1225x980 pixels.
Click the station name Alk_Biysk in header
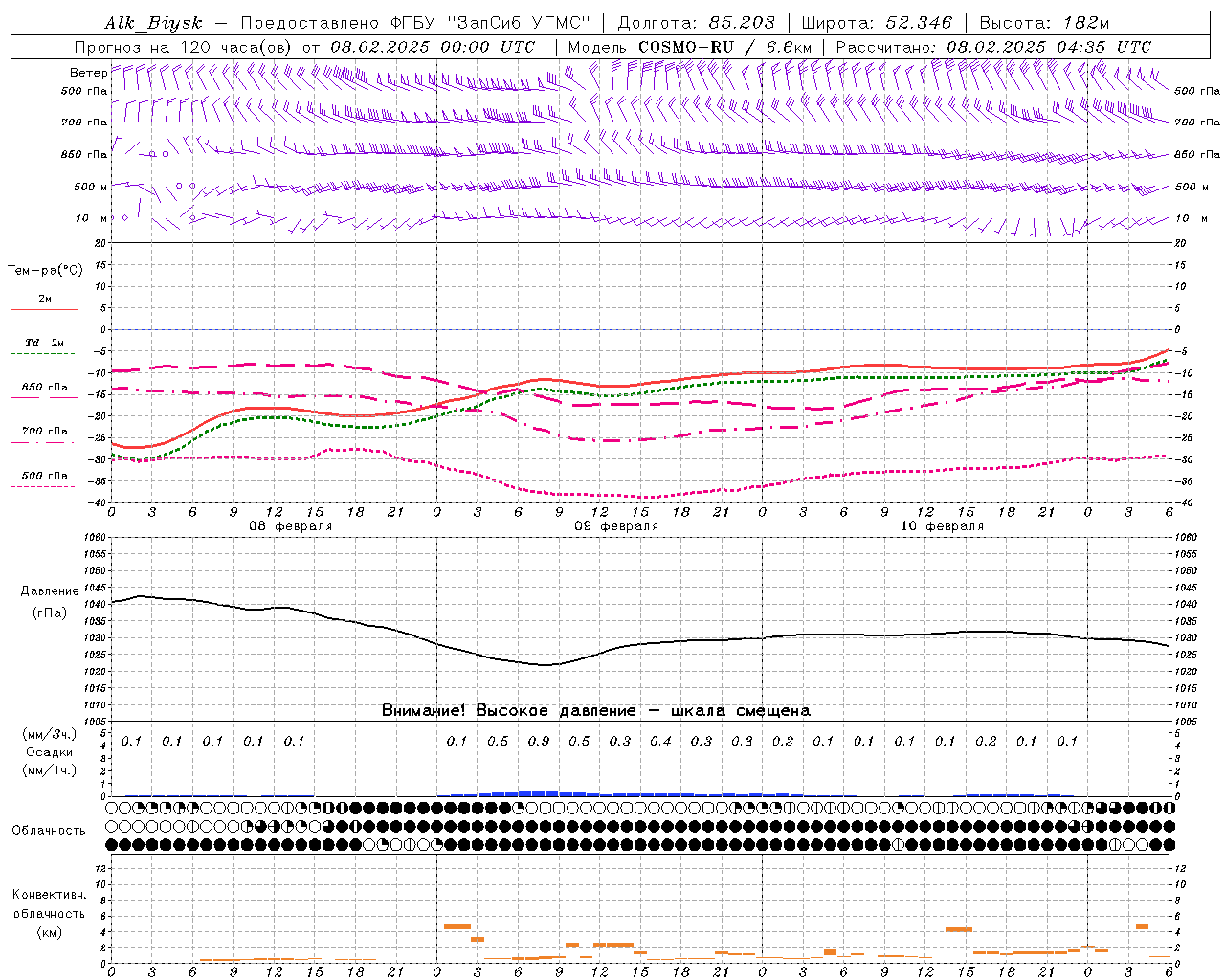point(154,23)
